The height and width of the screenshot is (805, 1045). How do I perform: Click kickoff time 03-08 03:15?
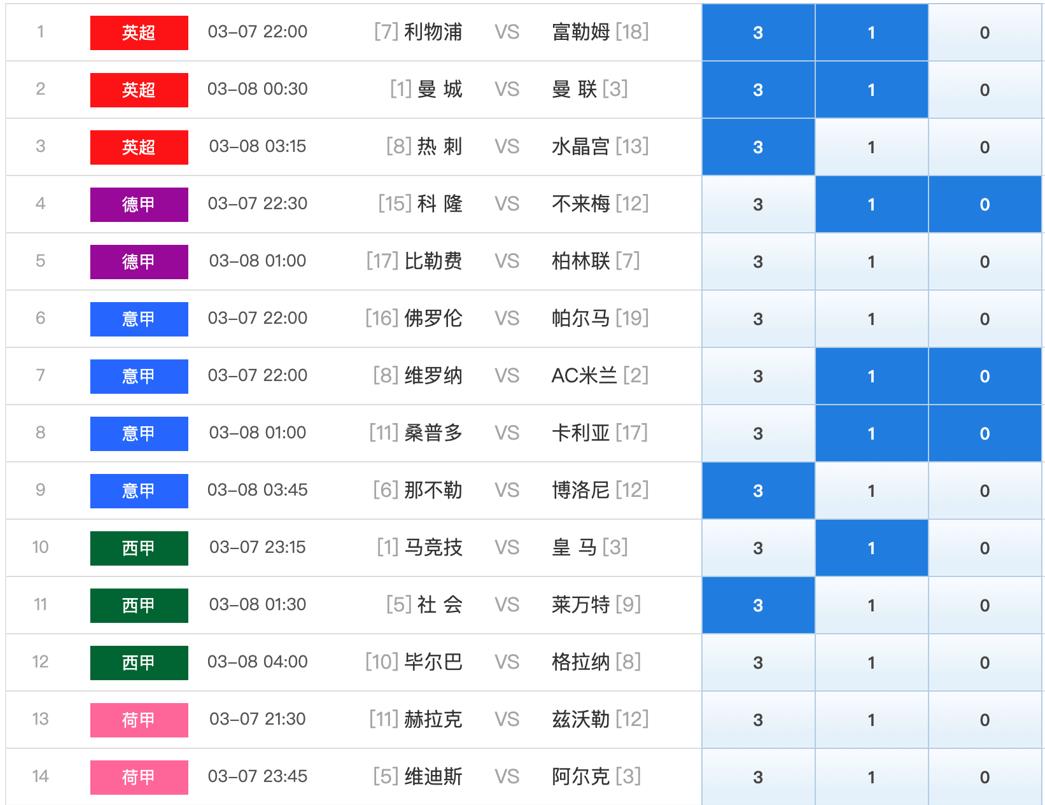[x=257, y=146]
